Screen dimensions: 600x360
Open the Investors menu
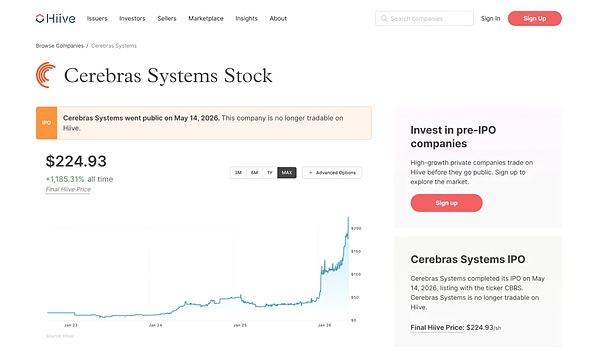[132, 18]
